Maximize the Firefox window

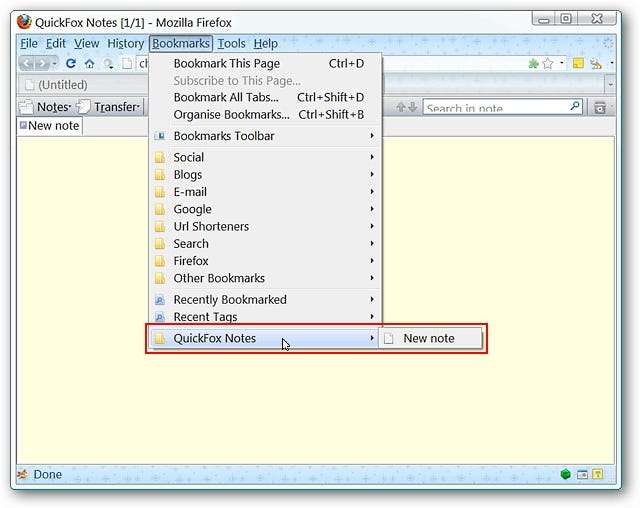click(566, 19)
